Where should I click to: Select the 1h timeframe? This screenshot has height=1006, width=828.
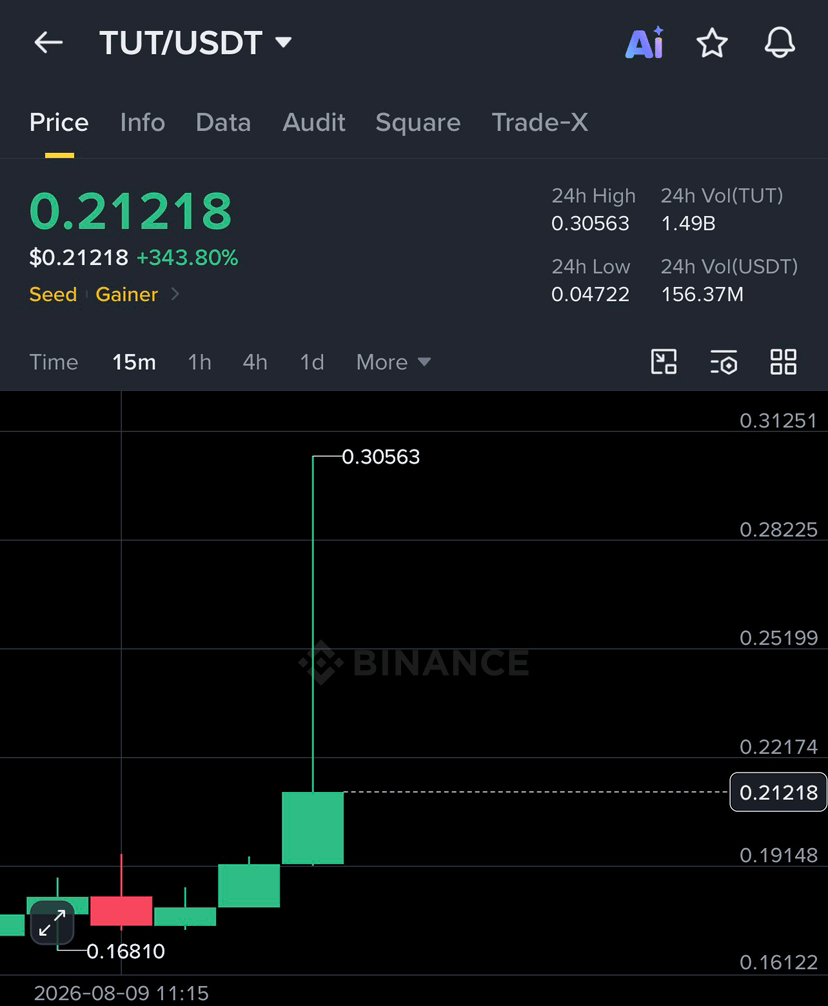(199, 362)
